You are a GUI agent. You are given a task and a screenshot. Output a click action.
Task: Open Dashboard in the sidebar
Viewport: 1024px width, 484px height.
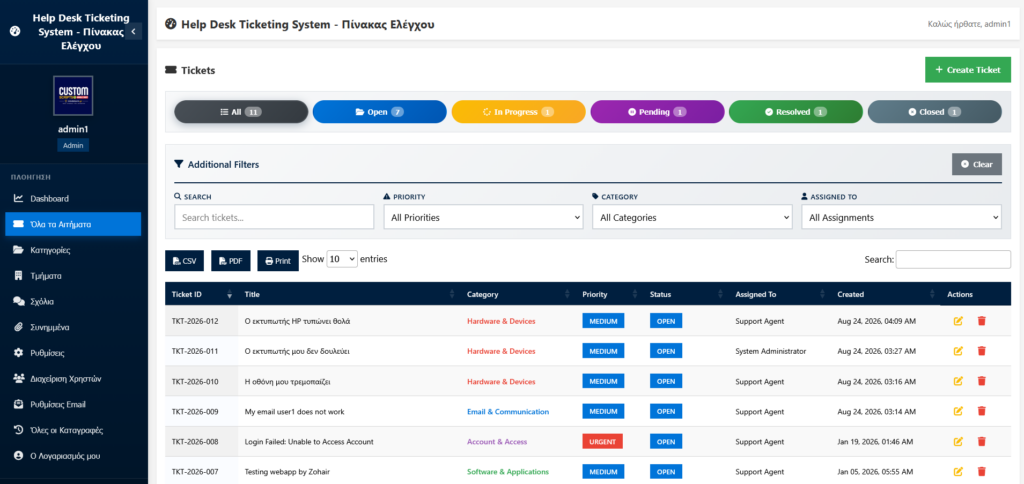tap(73, 198)
